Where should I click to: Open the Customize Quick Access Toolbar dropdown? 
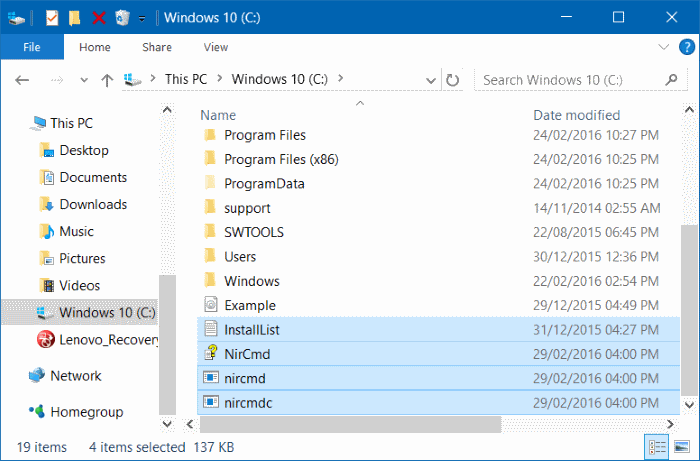coord(142,18)
